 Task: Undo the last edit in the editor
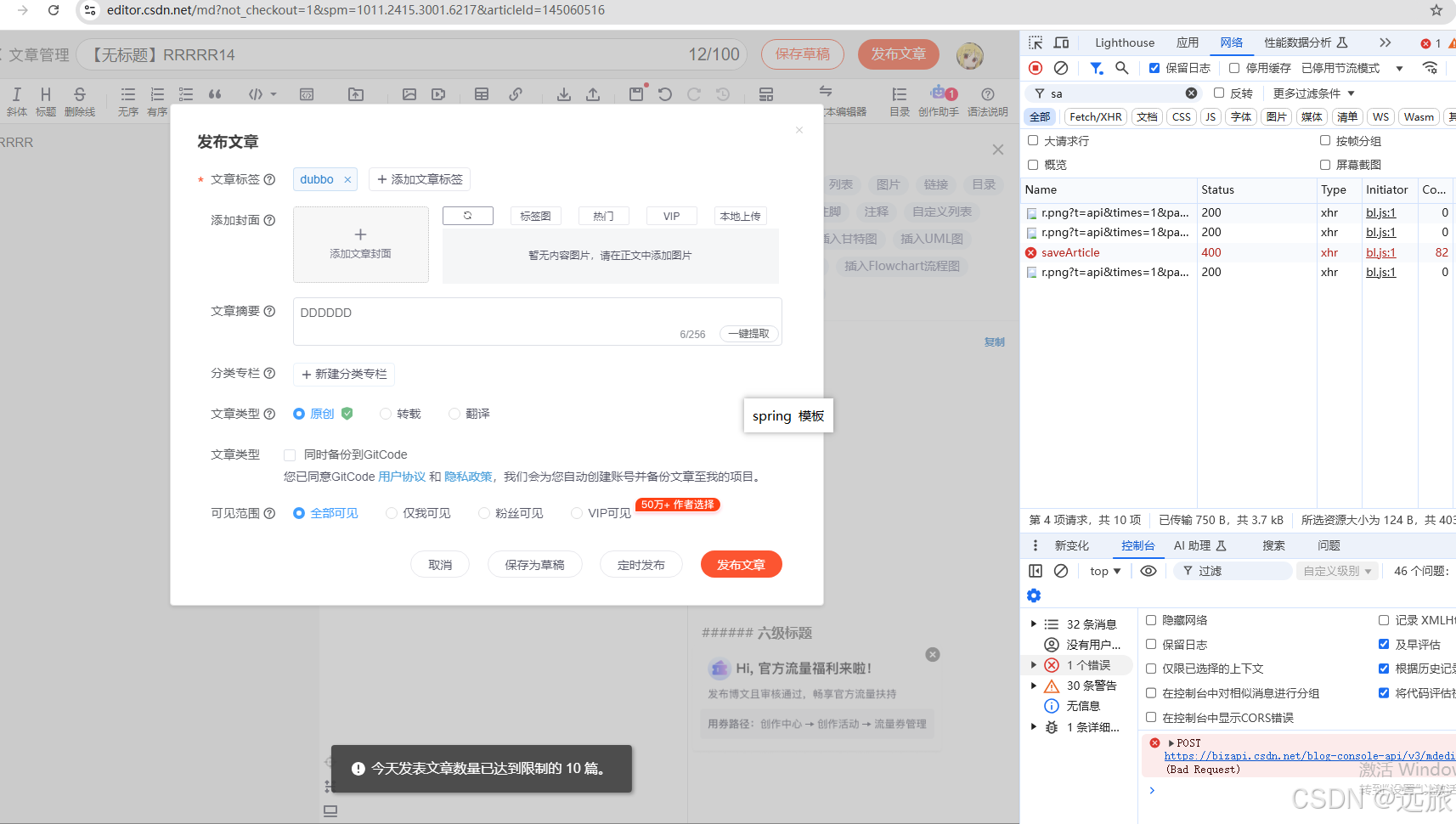click(665, 94)
